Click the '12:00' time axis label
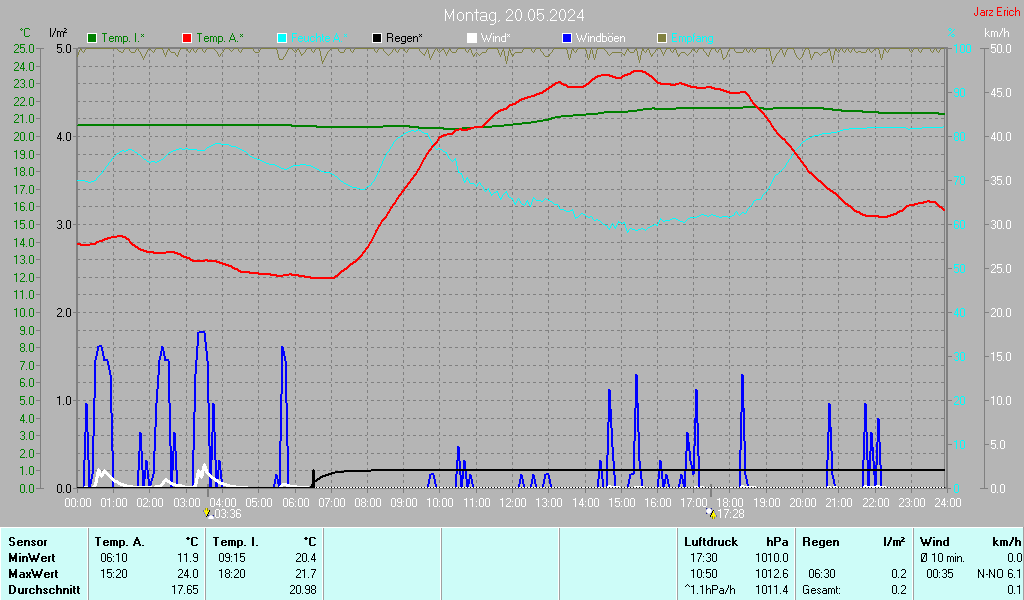This screenshot has height=600, width=1024. (x=513, y=503)
